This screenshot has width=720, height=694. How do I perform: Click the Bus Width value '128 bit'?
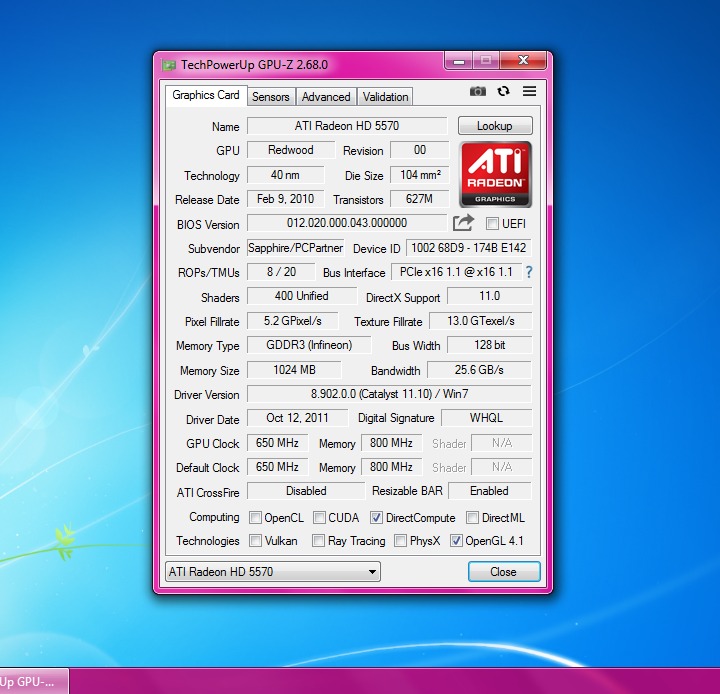[489, 345]
